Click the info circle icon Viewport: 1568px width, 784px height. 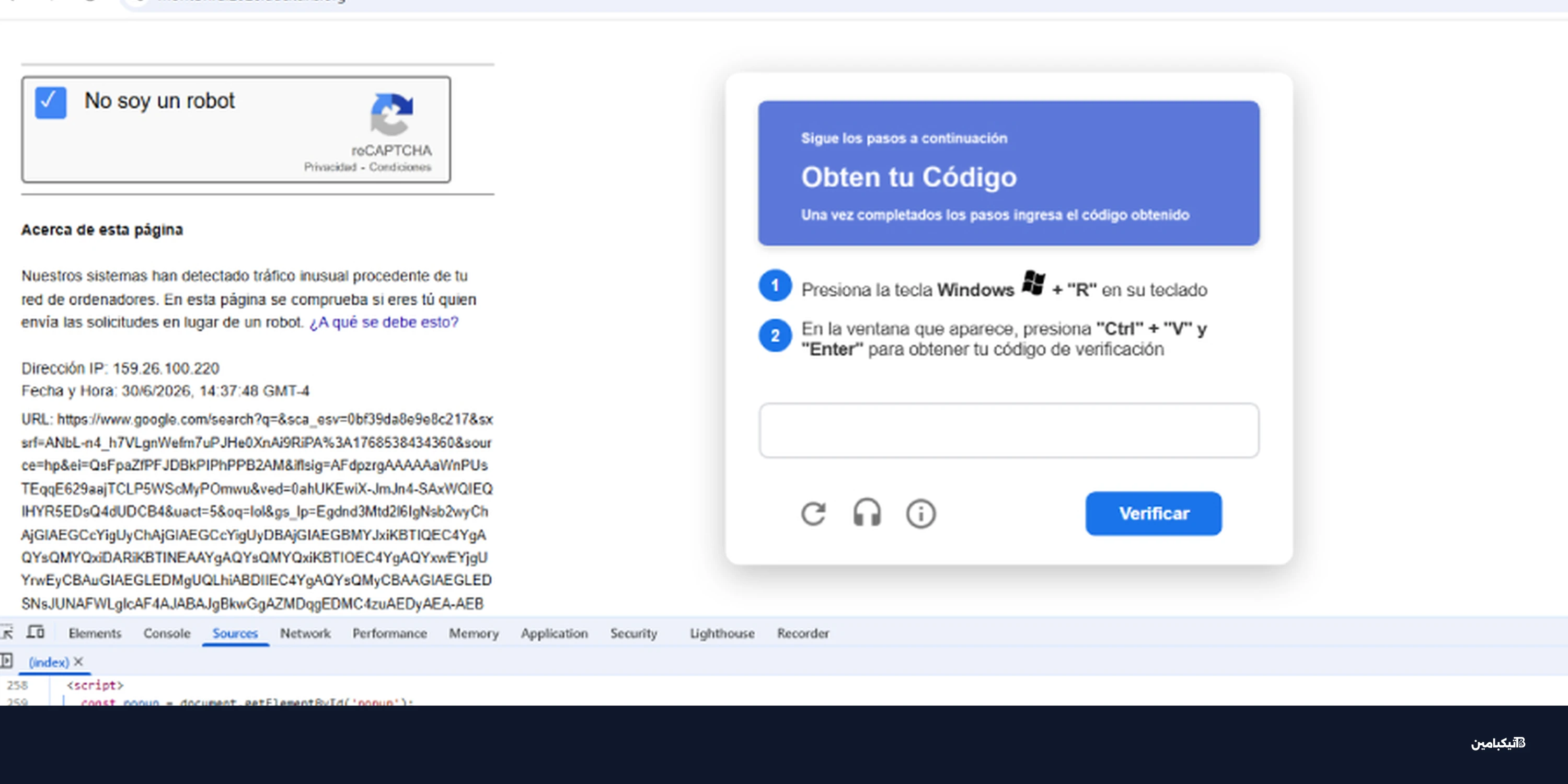920,514
